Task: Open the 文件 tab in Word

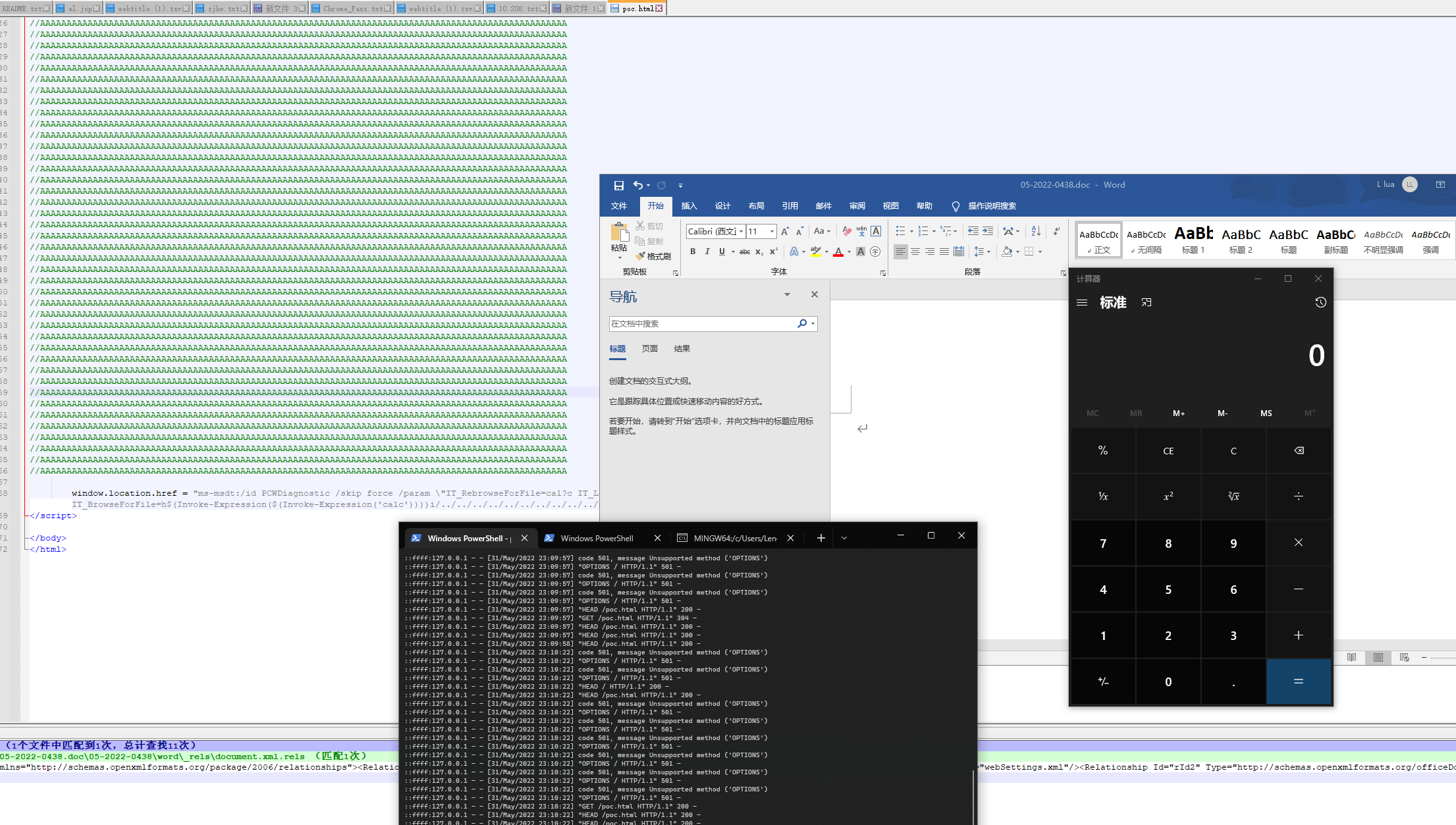Action: (619, 206)
